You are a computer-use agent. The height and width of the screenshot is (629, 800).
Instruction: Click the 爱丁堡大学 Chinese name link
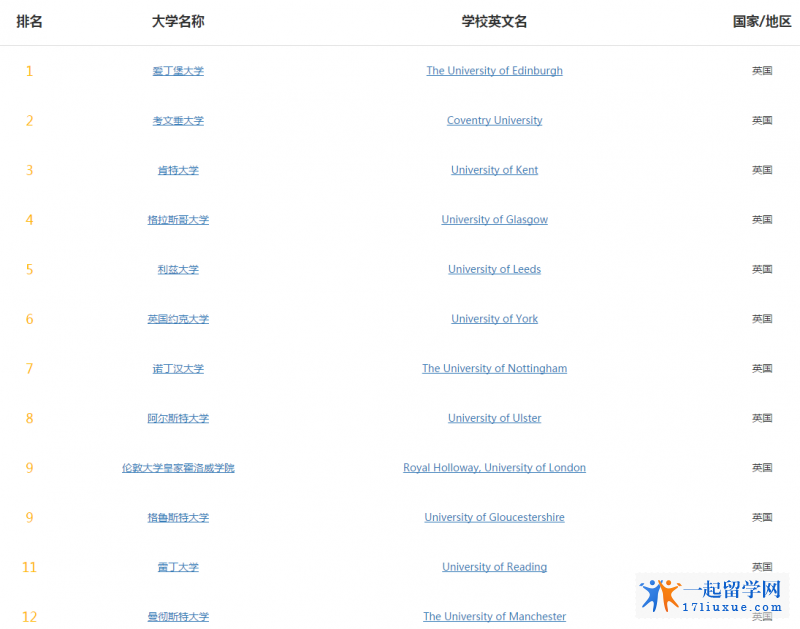[178, 71]
